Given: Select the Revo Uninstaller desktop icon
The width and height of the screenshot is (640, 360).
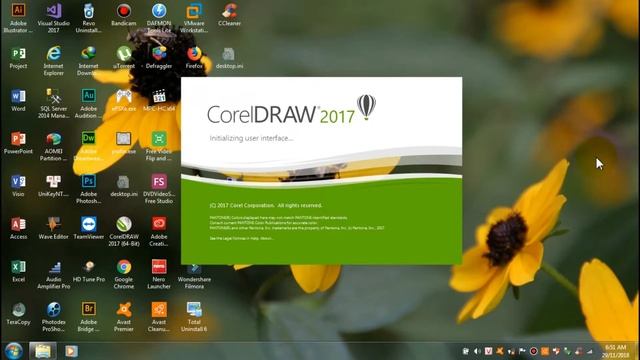Looking at the screenshot, I should coord(89,17).
